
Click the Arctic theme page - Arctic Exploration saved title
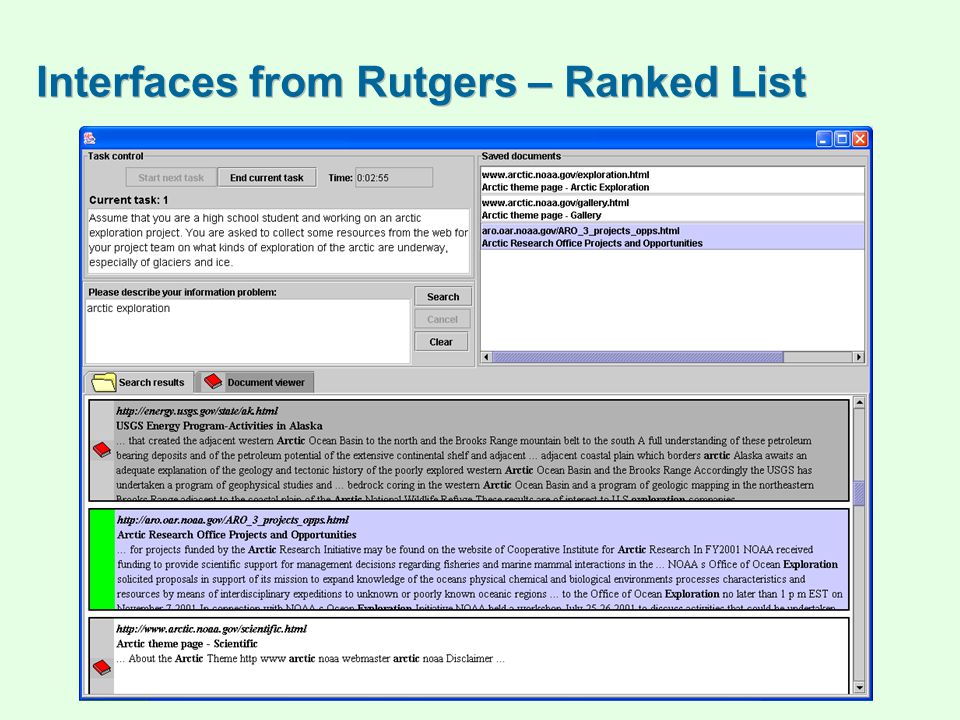565,187
